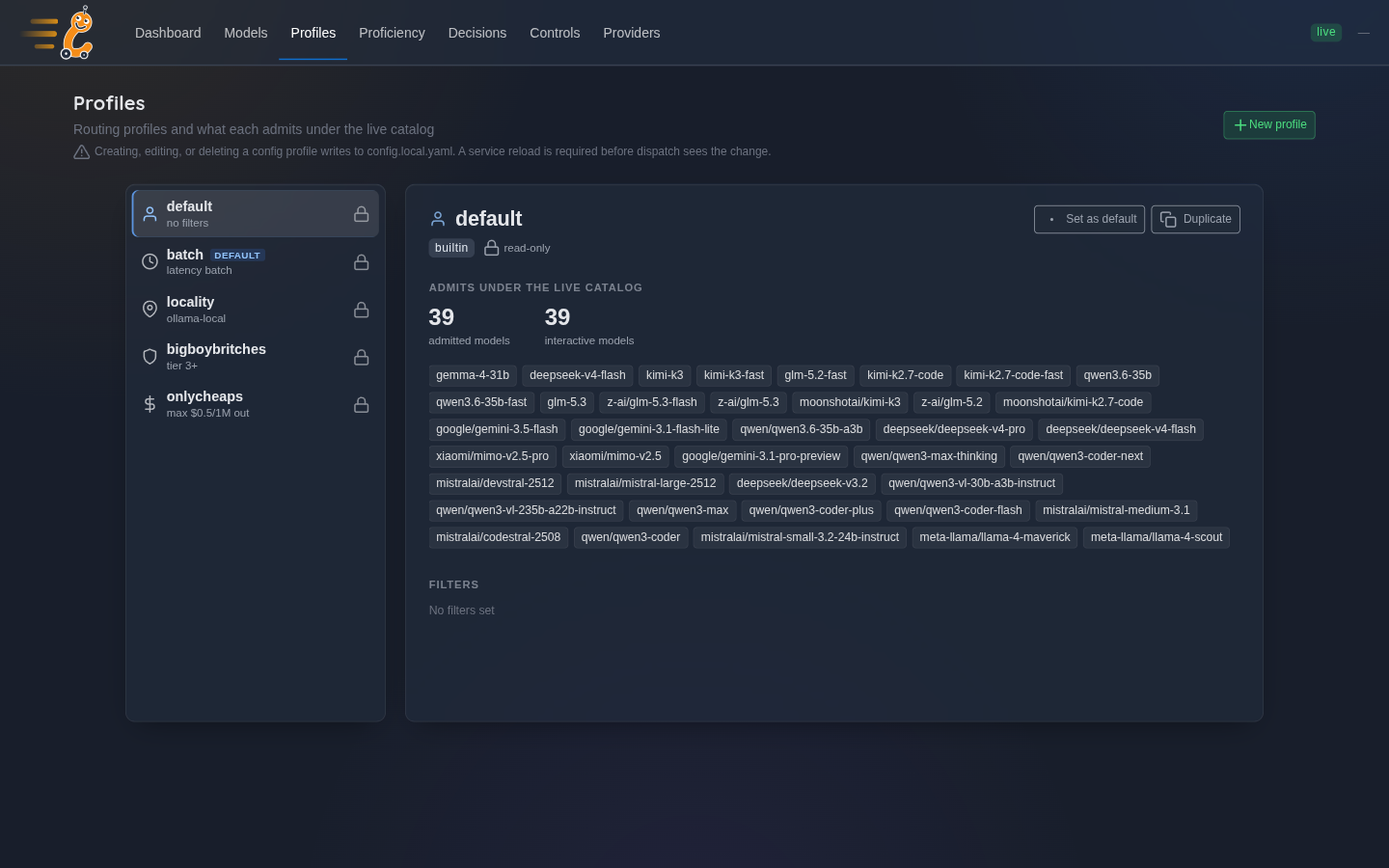This screenshot has width=1389, height=868.
Task: Click the mistralai/mistral-large-2512 model chip
Action: click(645, 483)
